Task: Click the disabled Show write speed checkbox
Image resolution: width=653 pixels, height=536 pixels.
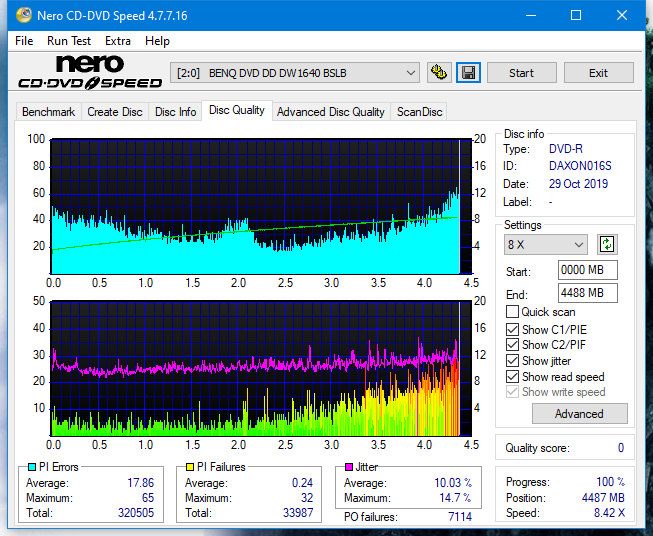Action: point(512,392)
